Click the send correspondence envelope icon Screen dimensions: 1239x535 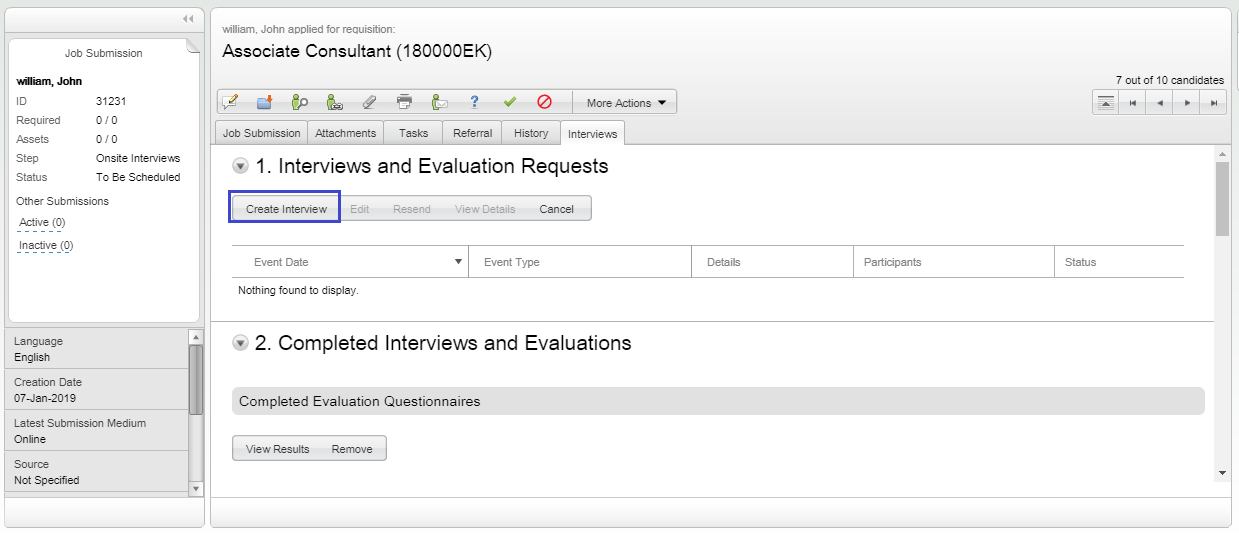click(439, 102)
